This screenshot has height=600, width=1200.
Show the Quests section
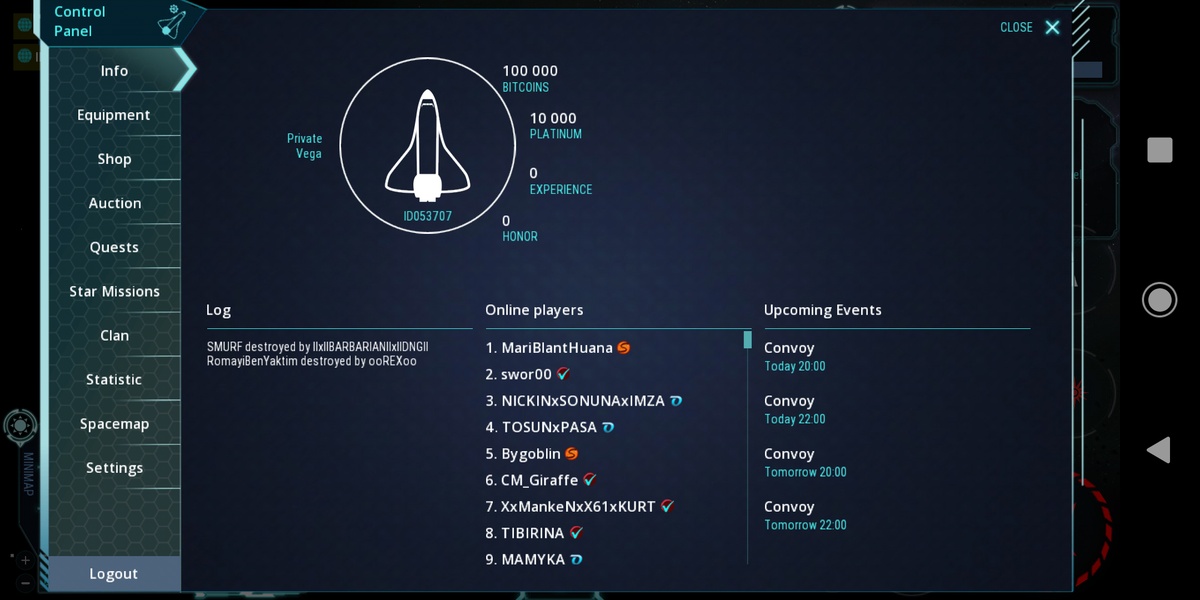click(x=114, y=247)
